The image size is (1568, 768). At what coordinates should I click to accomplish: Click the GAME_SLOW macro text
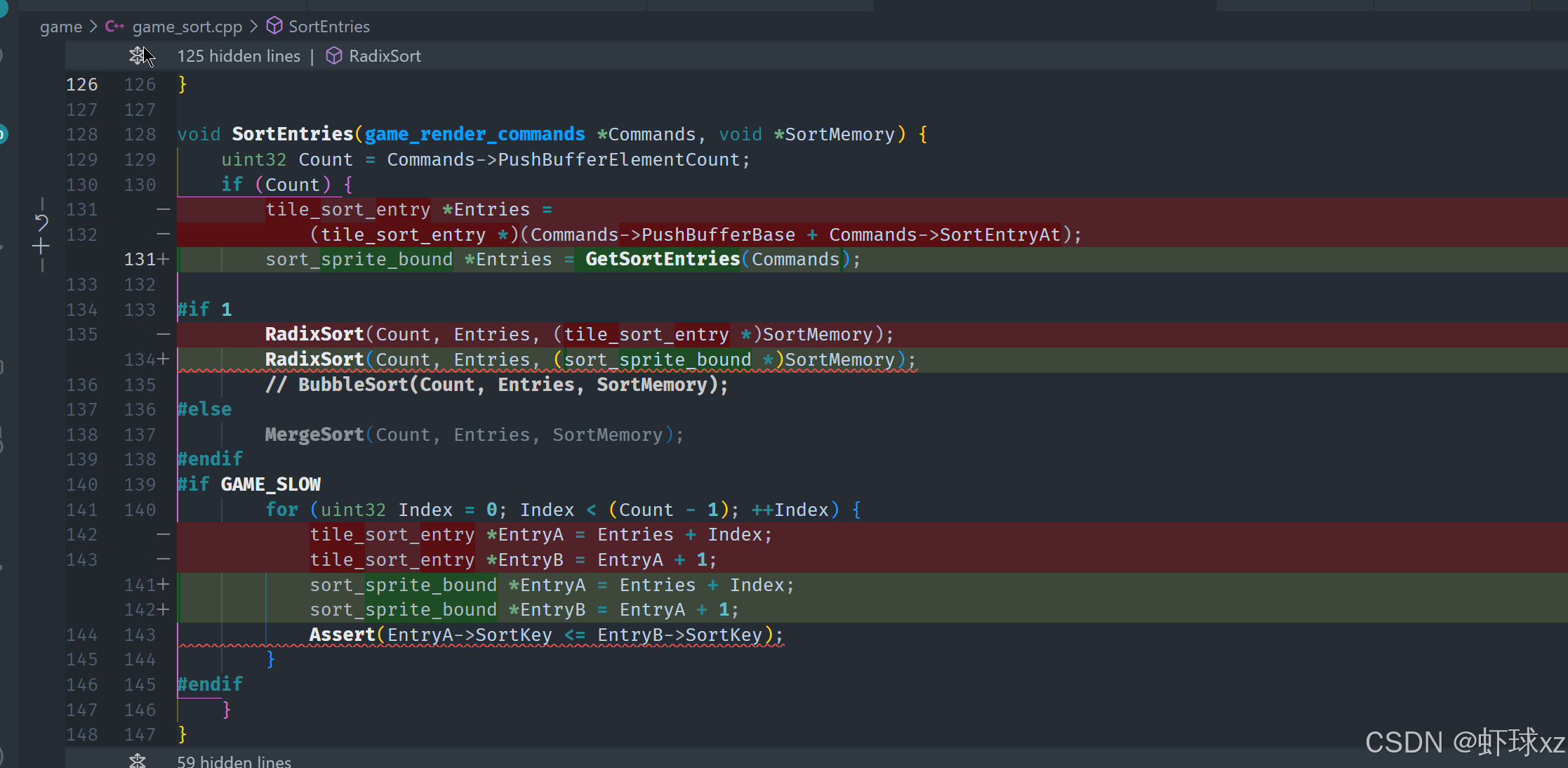(x=270, y=484)
